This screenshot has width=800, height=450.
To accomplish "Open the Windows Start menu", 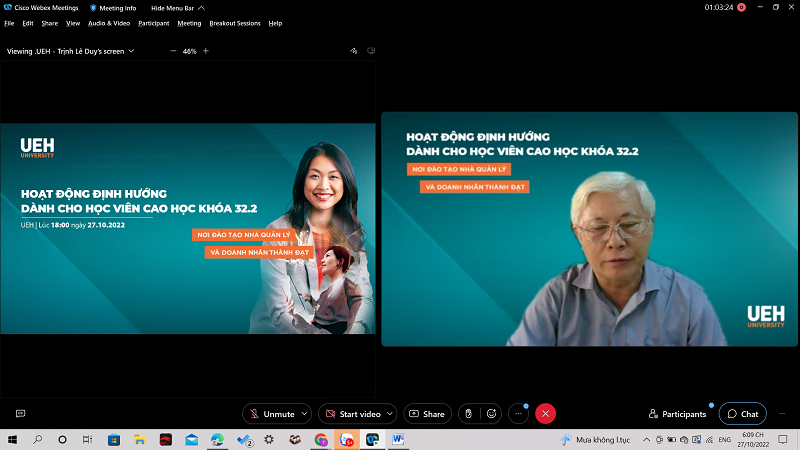I will [x=12, y=440].
